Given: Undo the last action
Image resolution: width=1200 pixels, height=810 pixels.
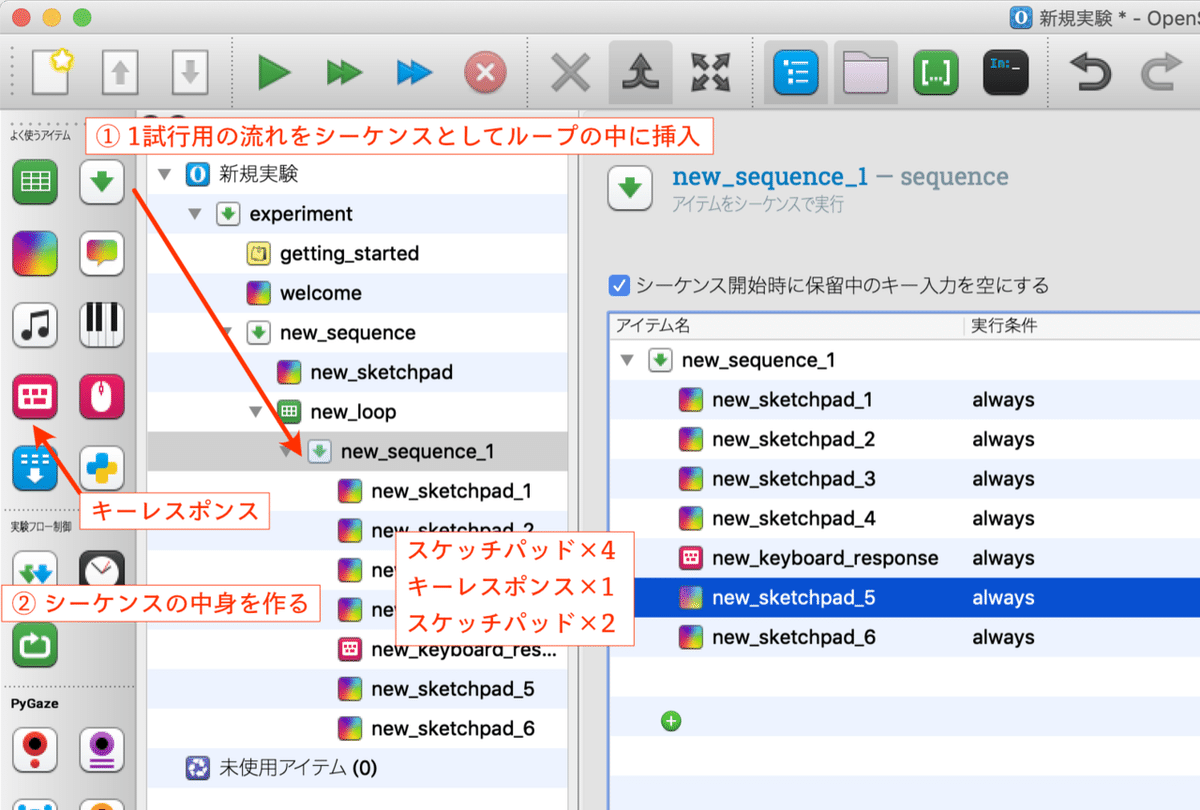Looking at the screenshot, I should 1091,72.
